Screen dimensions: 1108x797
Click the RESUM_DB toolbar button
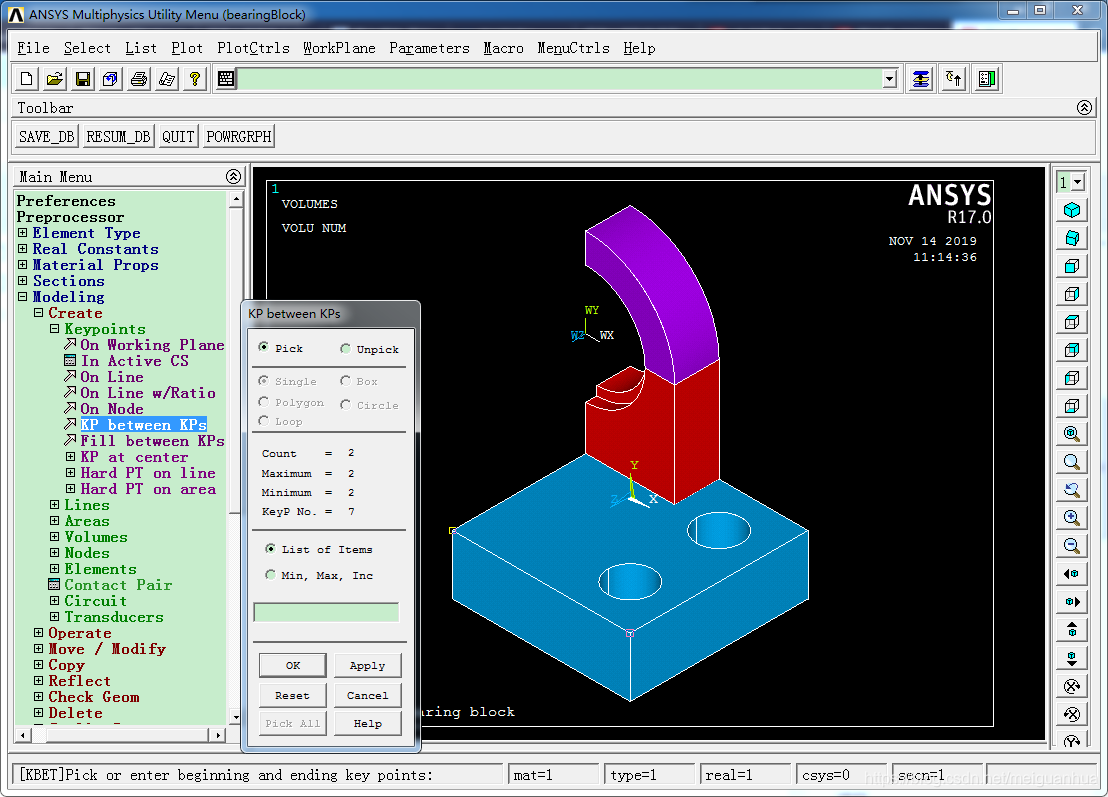[118, 136]
